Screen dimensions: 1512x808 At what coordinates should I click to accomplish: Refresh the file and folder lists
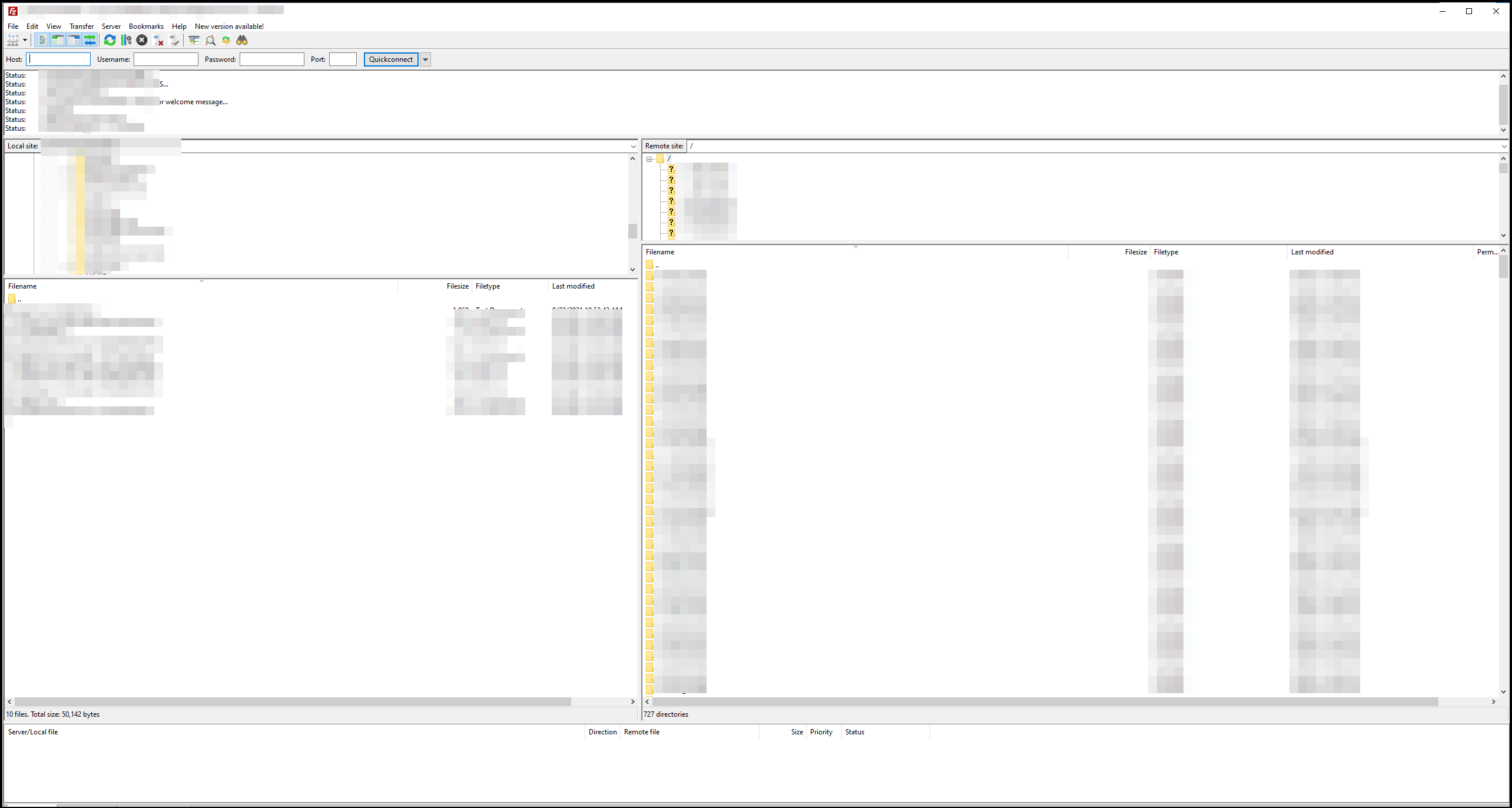pyautogui.click(x=110, y=40)
